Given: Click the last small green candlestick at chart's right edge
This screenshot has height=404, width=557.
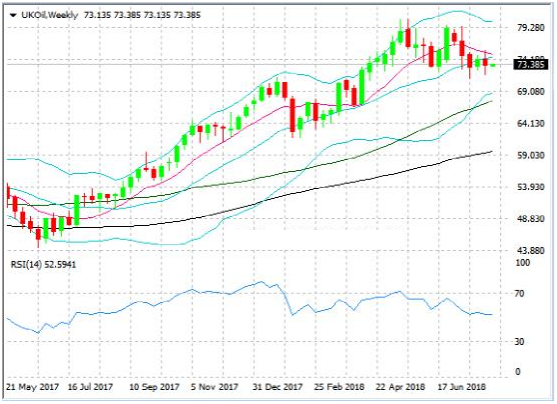Looking at the screenshot, I should click(x=493, y=65).
